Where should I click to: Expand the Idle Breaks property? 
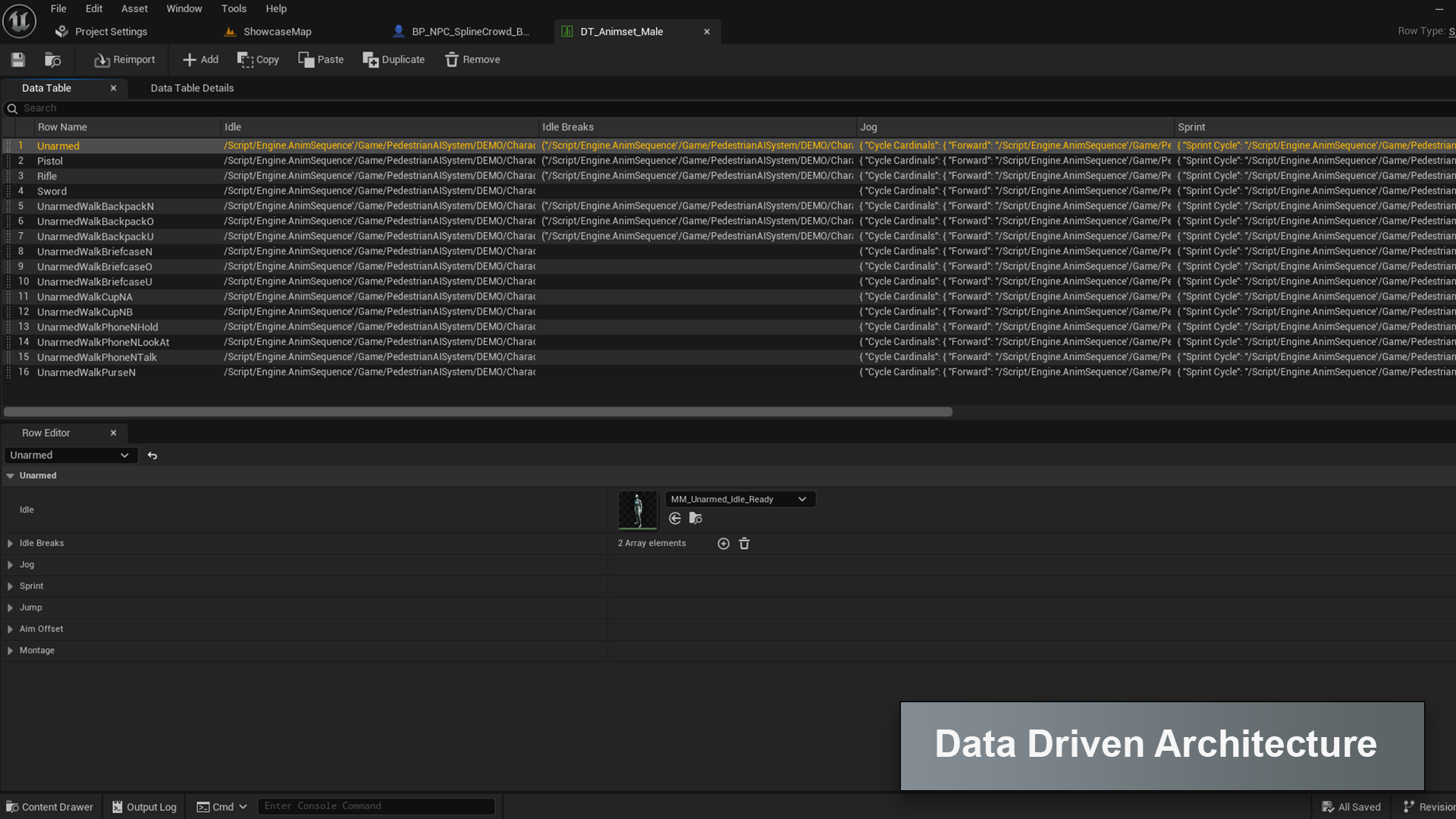point(11,544)
